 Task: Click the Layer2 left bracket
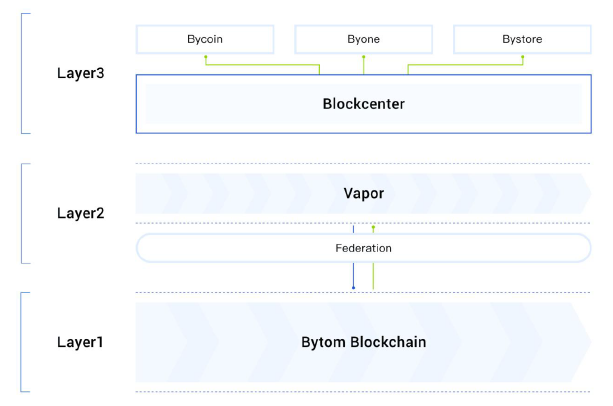point(23,213)
